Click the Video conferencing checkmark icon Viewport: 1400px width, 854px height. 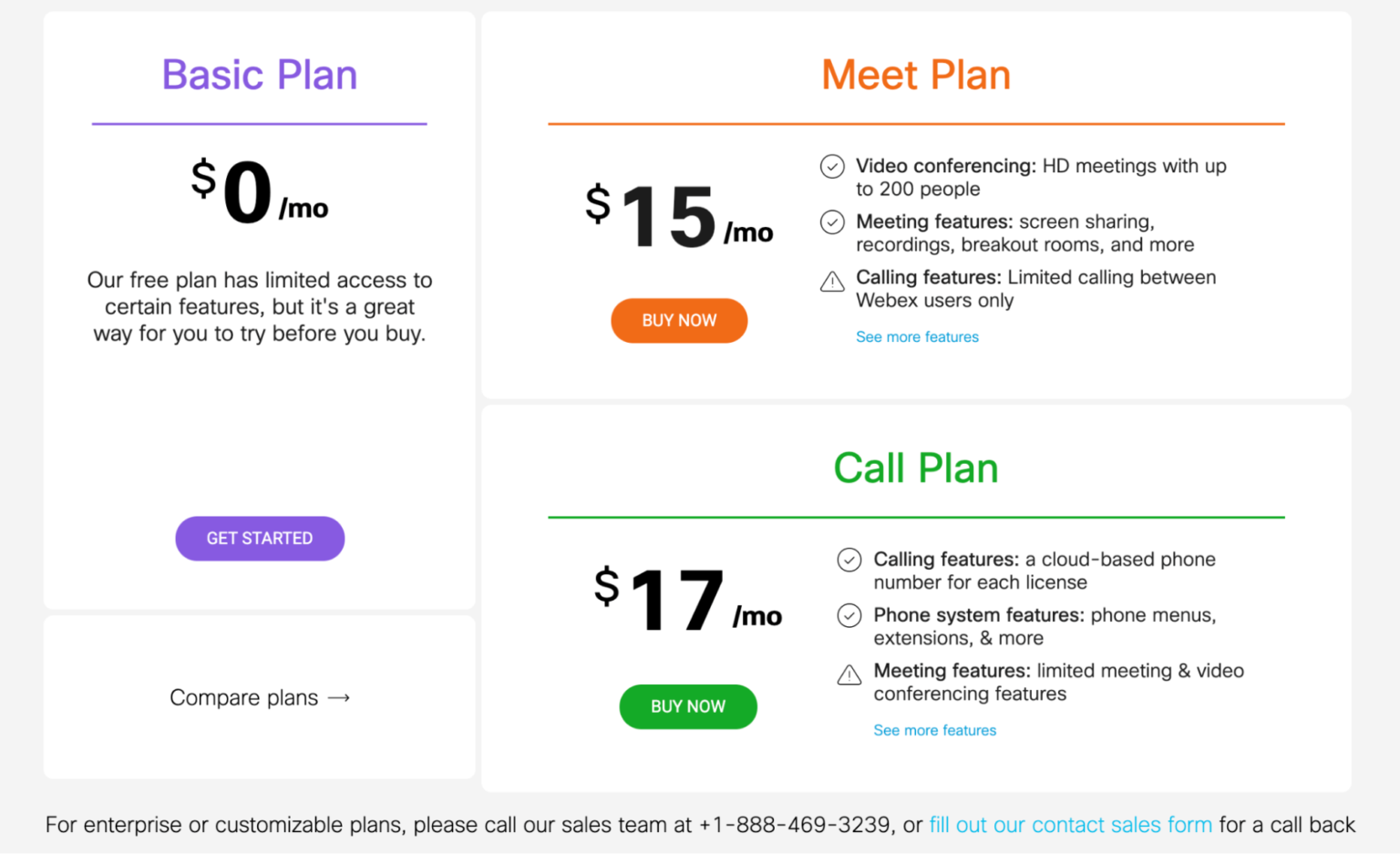coord(832,167)
